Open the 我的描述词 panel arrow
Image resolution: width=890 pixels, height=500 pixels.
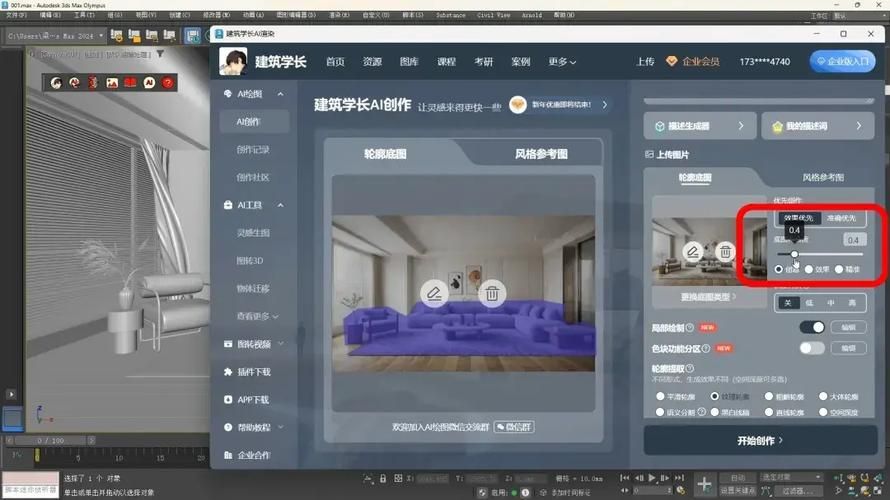pos(859,126)
